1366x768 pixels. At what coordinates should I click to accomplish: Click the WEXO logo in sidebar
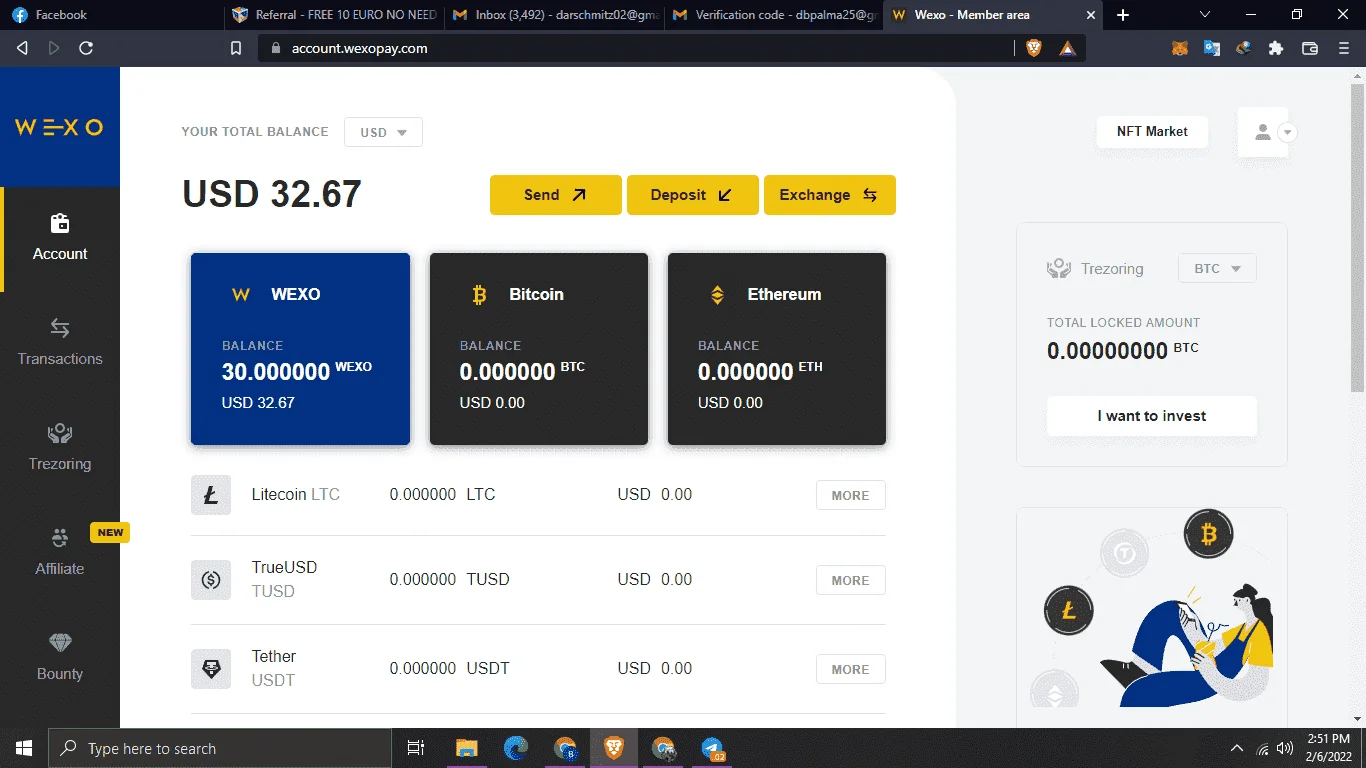pyautogui.click(x=59, y=127)
